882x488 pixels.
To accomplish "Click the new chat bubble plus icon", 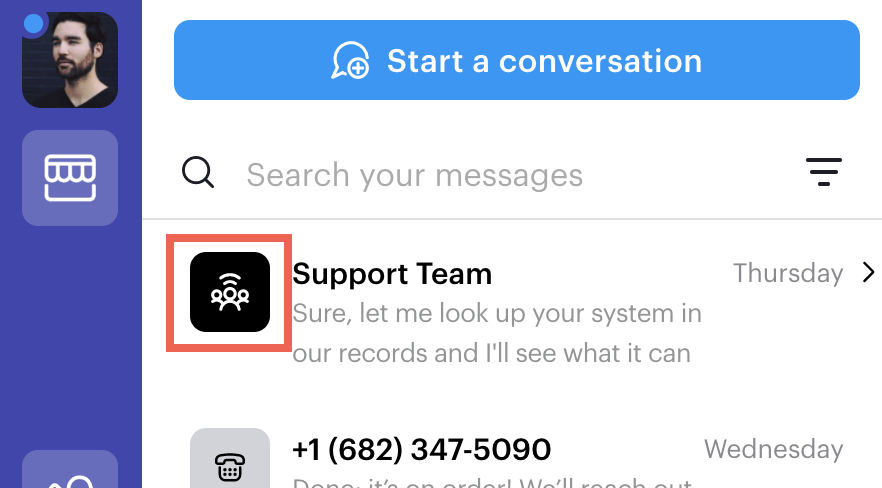I will click(x=350, y=60).
